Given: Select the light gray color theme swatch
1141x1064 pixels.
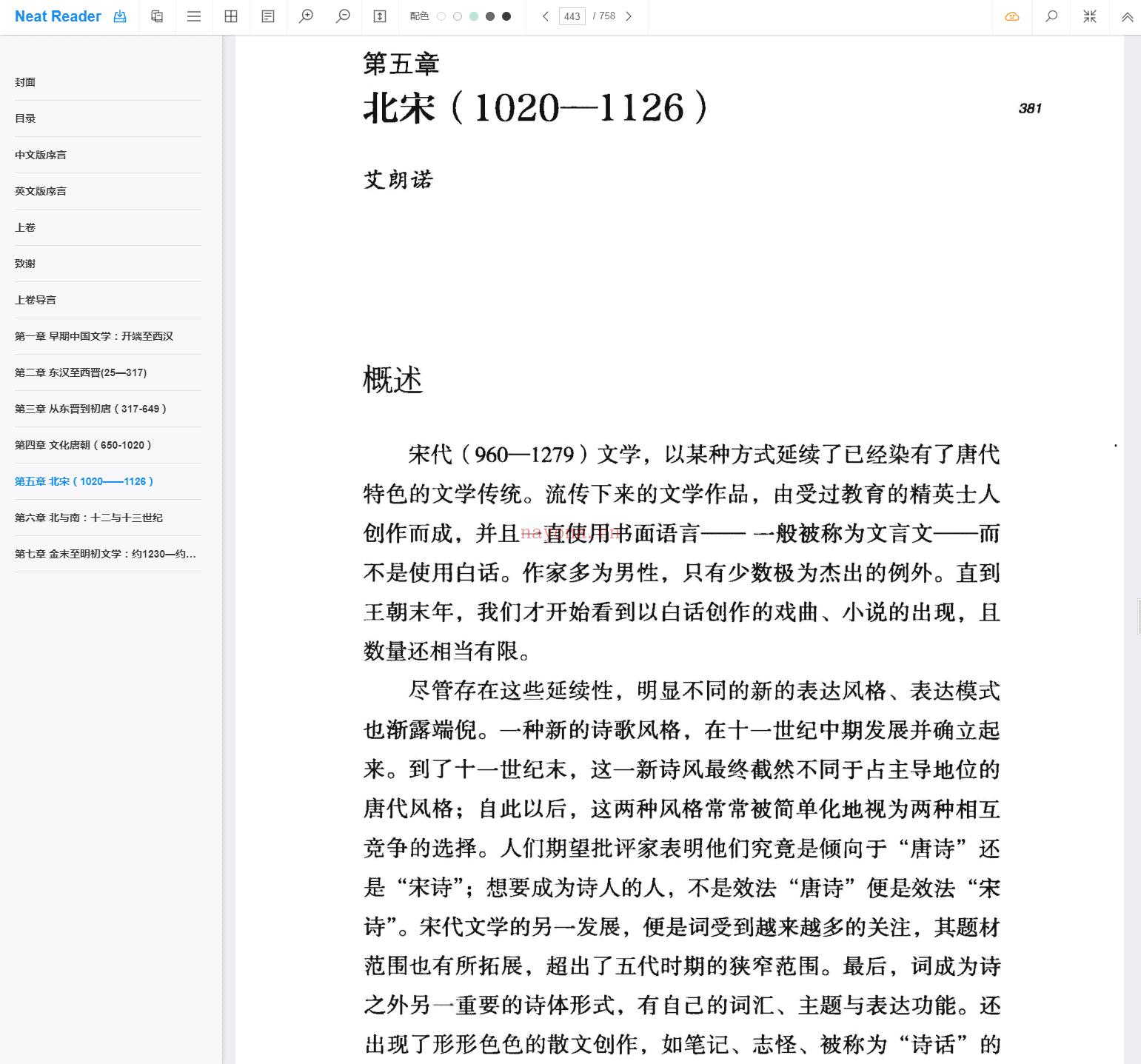Looking at the screenshot, I should (458, 16).
